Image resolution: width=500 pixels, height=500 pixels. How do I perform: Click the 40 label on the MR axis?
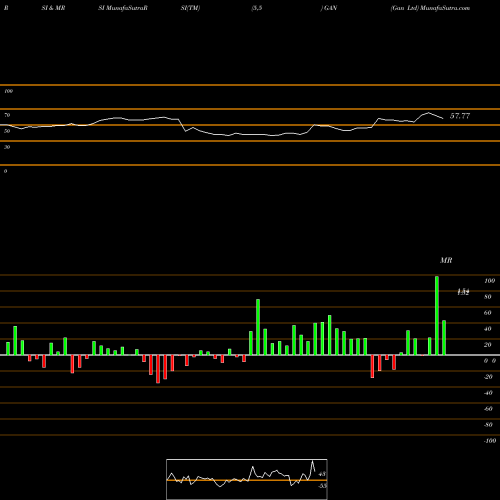488,329
